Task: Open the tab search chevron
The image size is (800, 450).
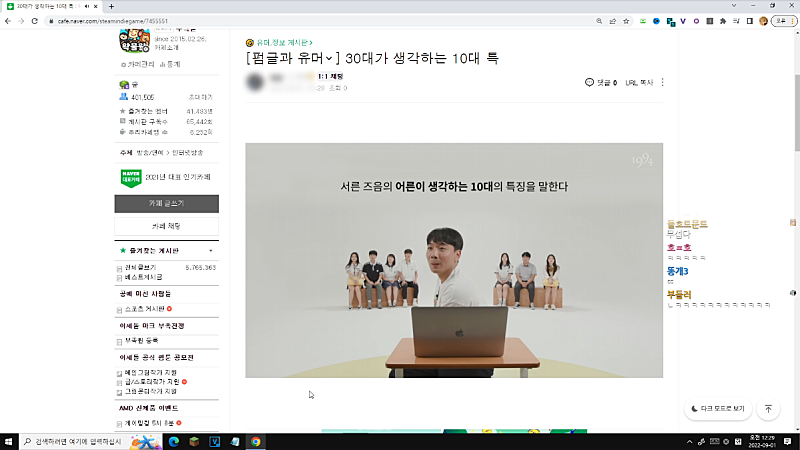Action: (x=734, y=6)
